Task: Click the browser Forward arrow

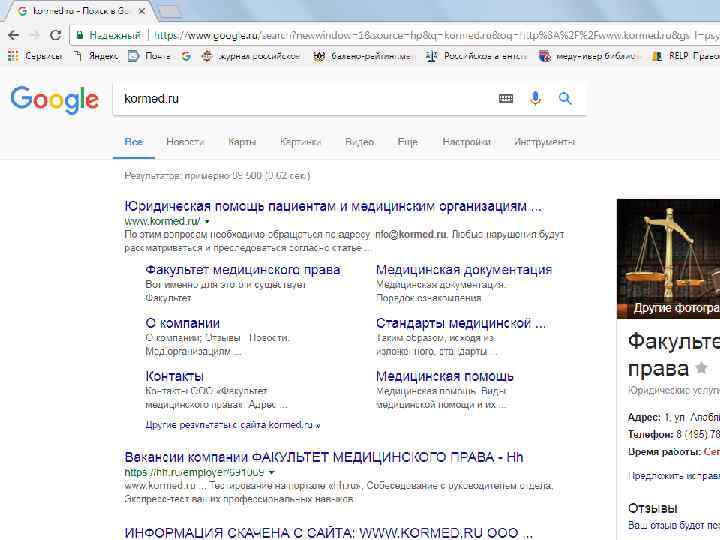Action: coord(34,35)
